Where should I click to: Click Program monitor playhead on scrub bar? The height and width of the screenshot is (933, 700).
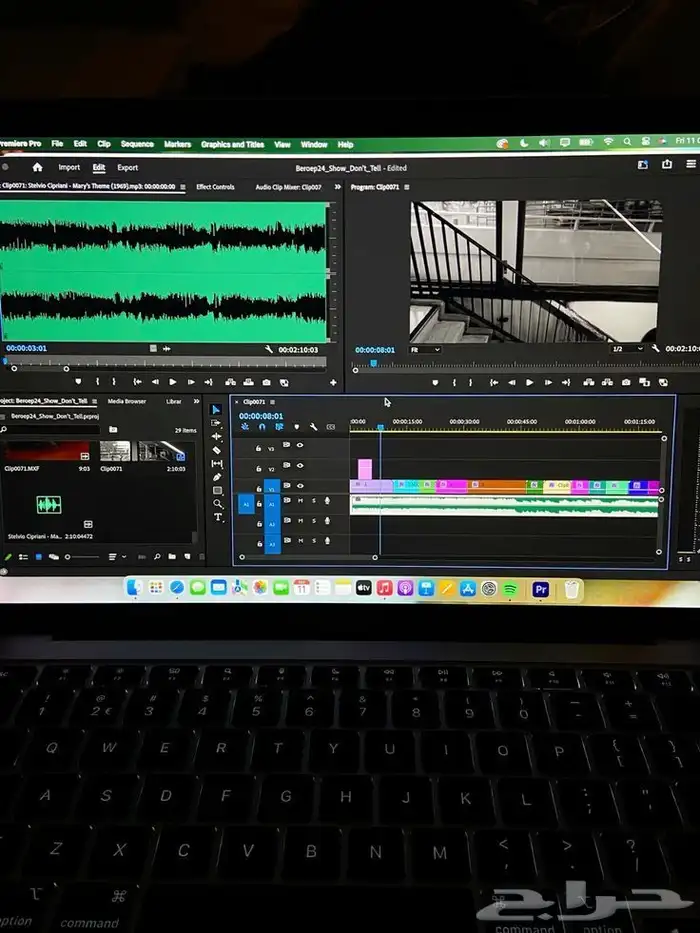coord(374,363)
